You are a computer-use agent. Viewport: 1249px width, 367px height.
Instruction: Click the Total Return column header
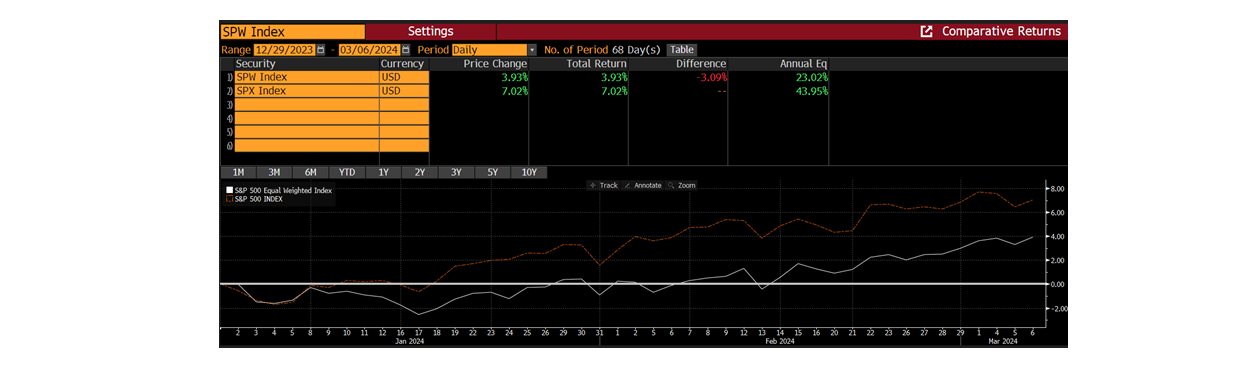pos(596,64)
